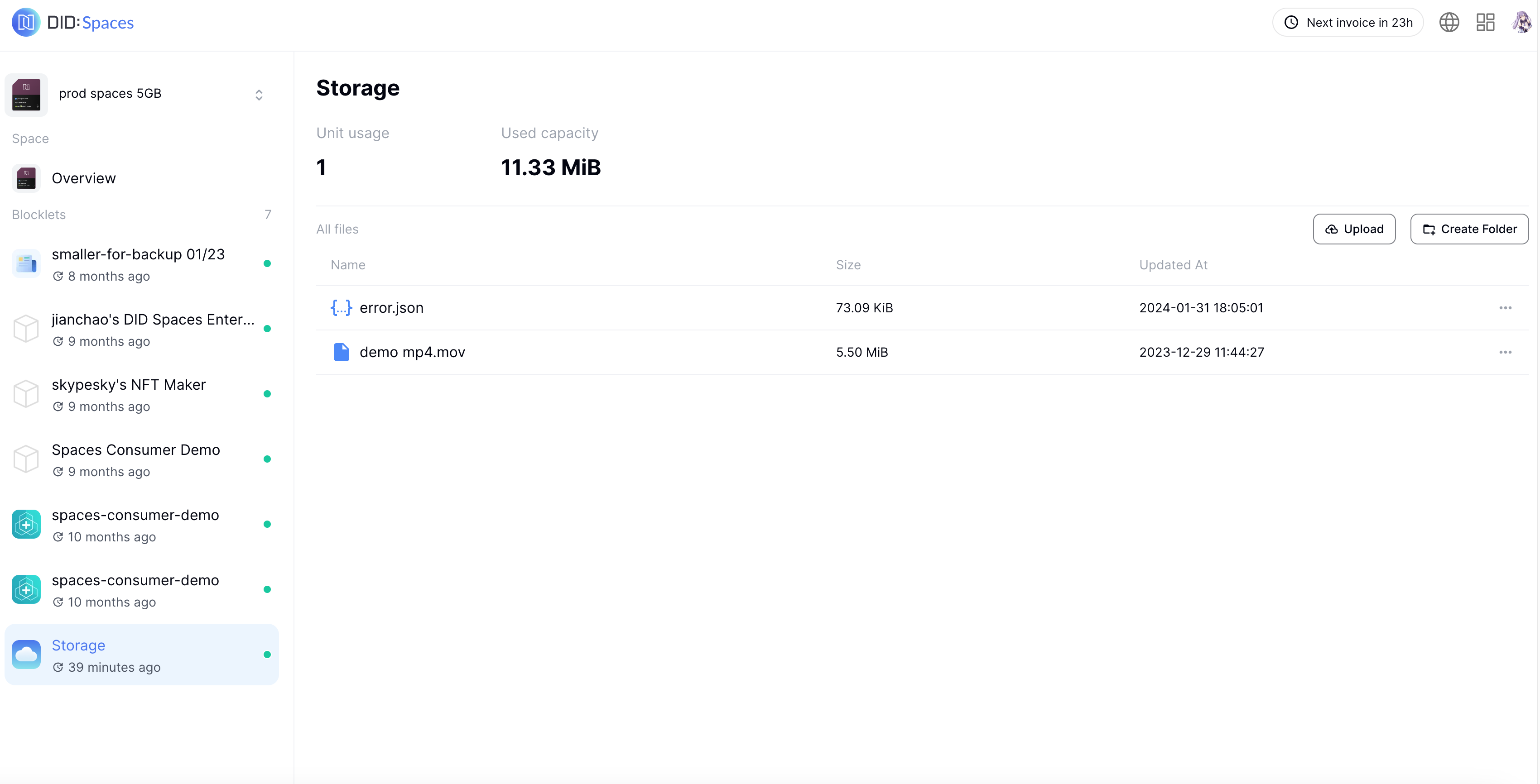Open jianchao's DID Spaces Enterprise blocklet
The width and height of the screenshot is (1540, 784).
pyautogui.click(x=153, y=320)
